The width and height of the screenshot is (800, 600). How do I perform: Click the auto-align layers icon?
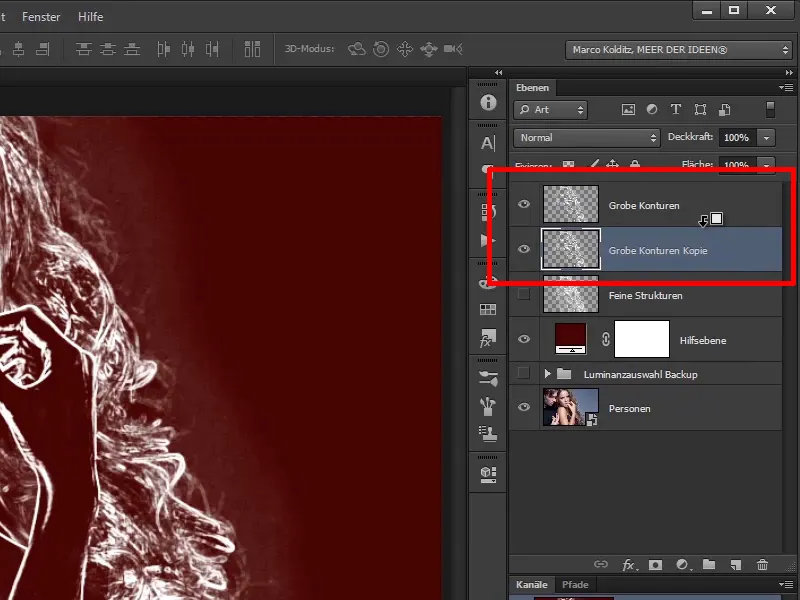252,49
